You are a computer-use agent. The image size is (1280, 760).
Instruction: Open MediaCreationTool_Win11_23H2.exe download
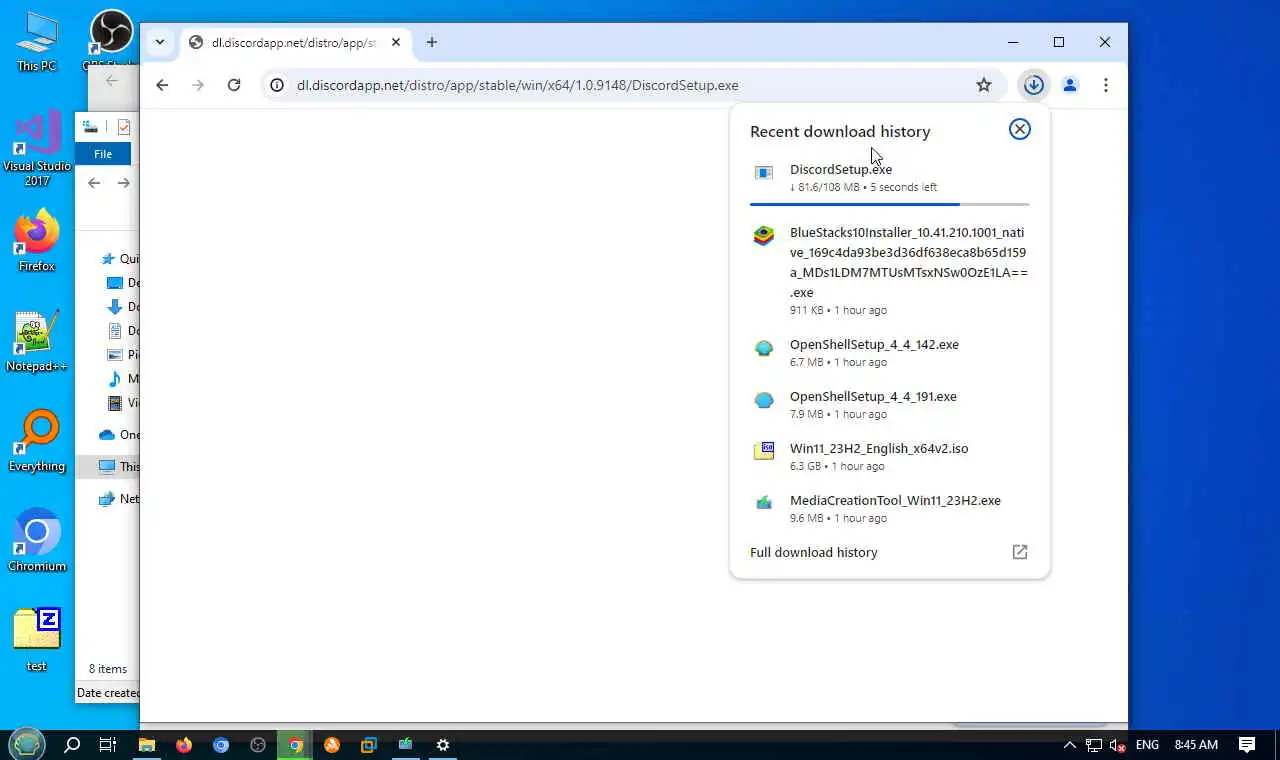coord(889,508)
